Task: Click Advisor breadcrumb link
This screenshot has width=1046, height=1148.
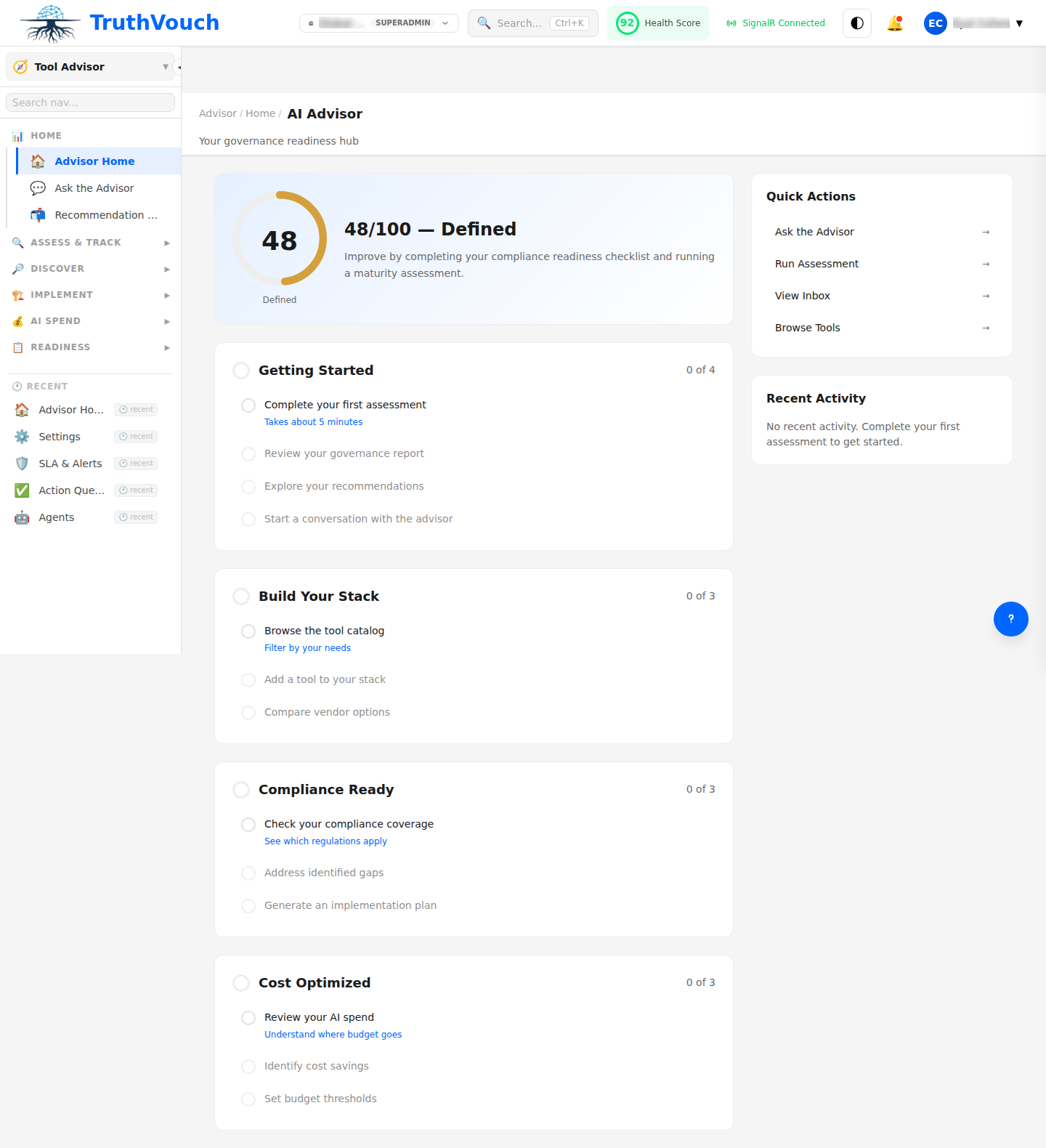Action: tap(218, 113)
